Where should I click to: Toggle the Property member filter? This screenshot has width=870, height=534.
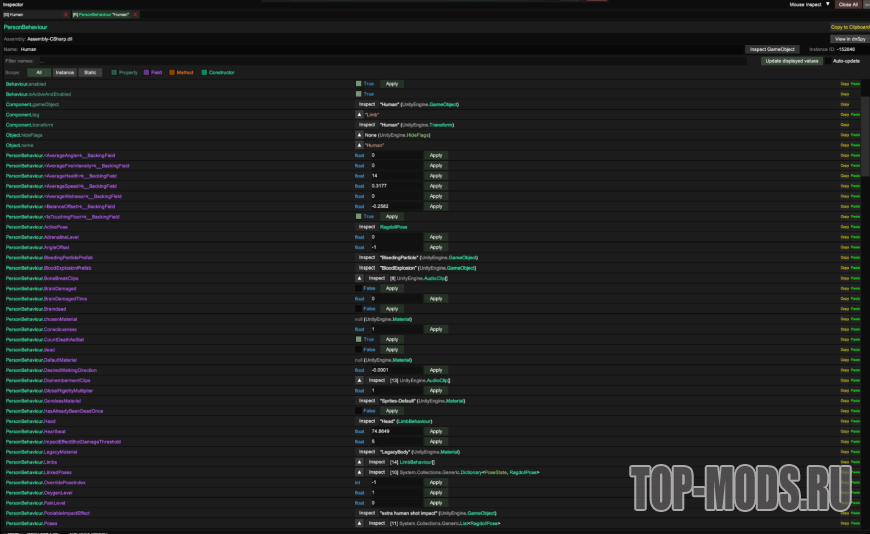tap(114, 73)
